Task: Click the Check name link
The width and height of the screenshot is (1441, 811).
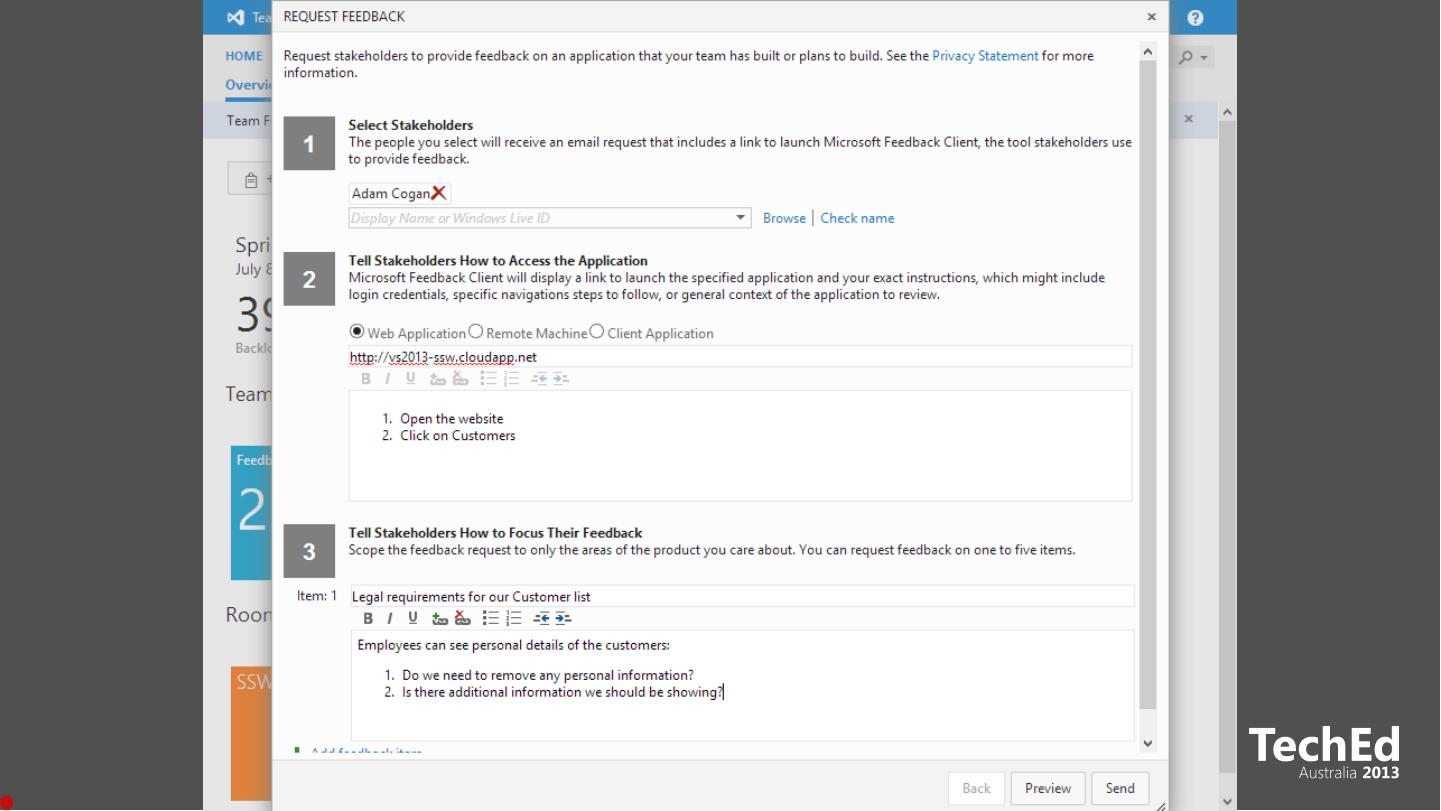Action: 857,218
